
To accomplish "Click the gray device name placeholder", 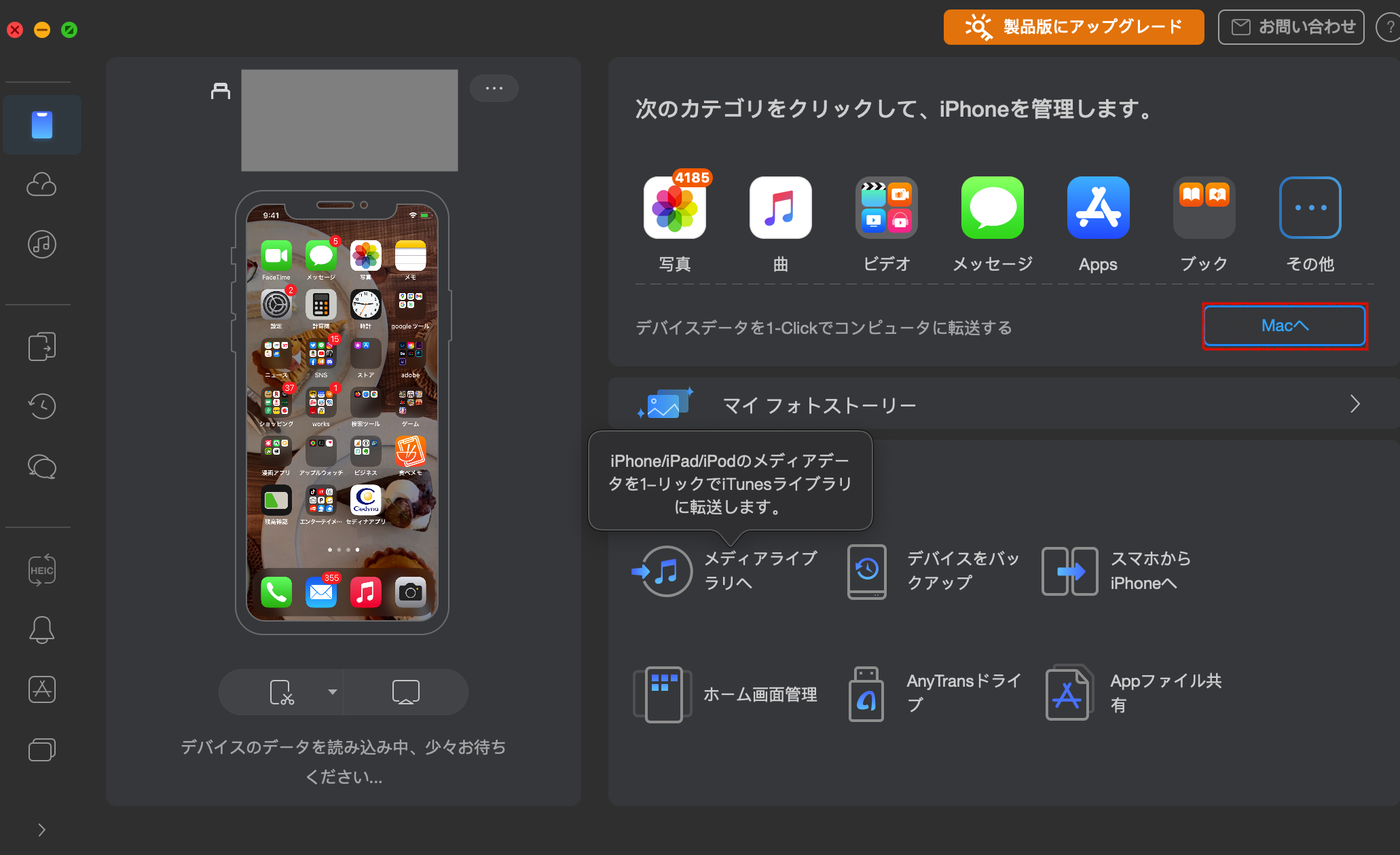I will point(350,120).
